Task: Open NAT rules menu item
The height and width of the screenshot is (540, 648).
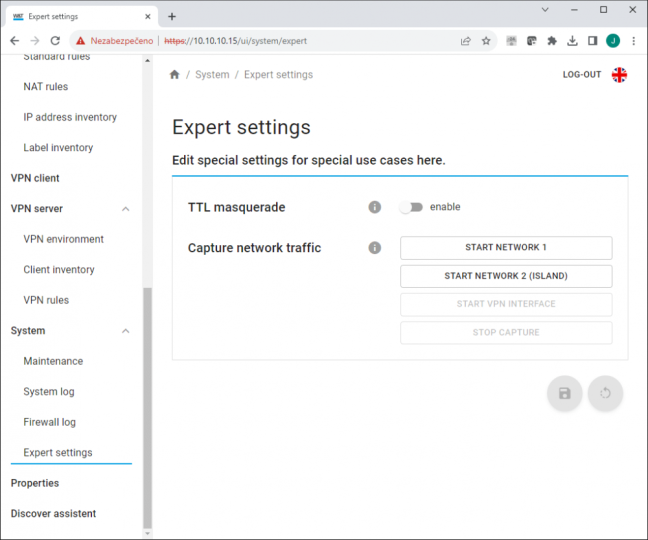Action: pos(45,87)
